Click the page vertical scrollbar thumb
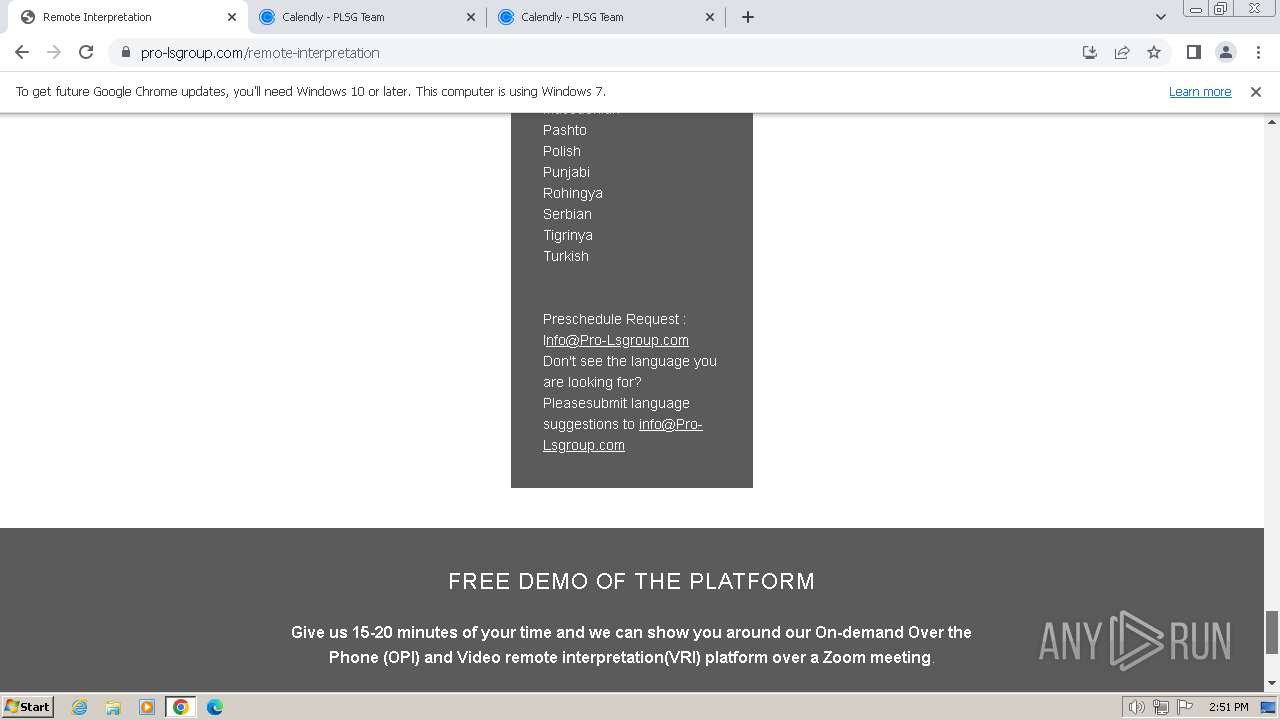1280x720 pixels. [1272, 632]
